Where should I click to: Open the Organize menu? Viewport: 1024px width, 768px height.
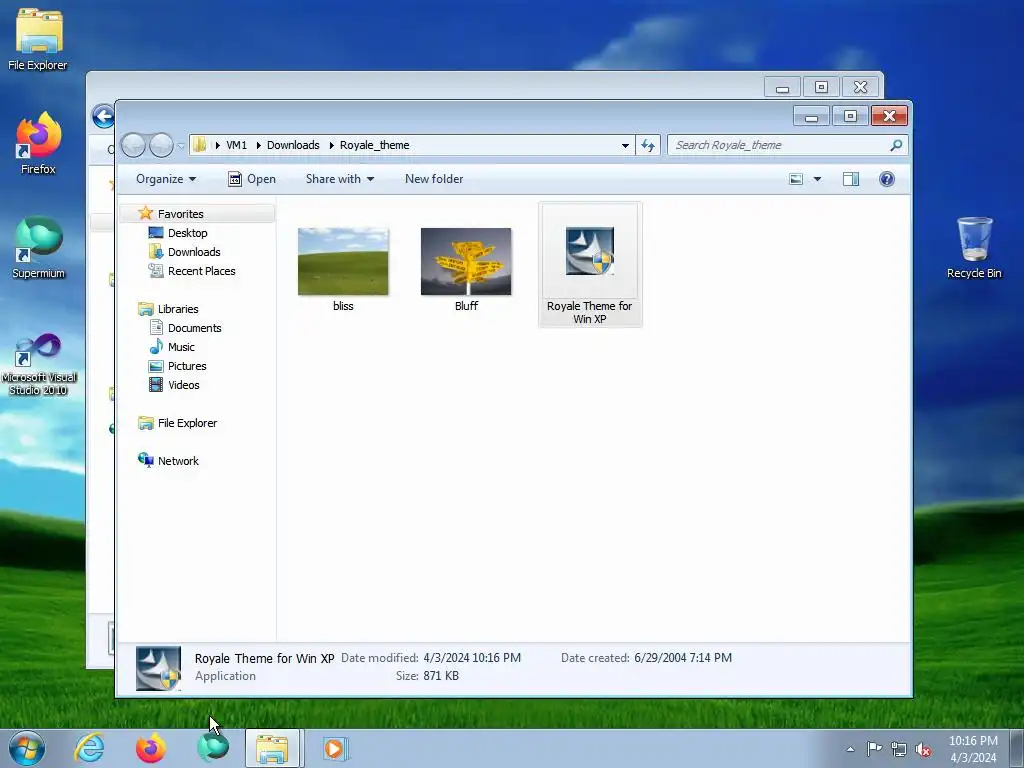click(x=166, y=179)
